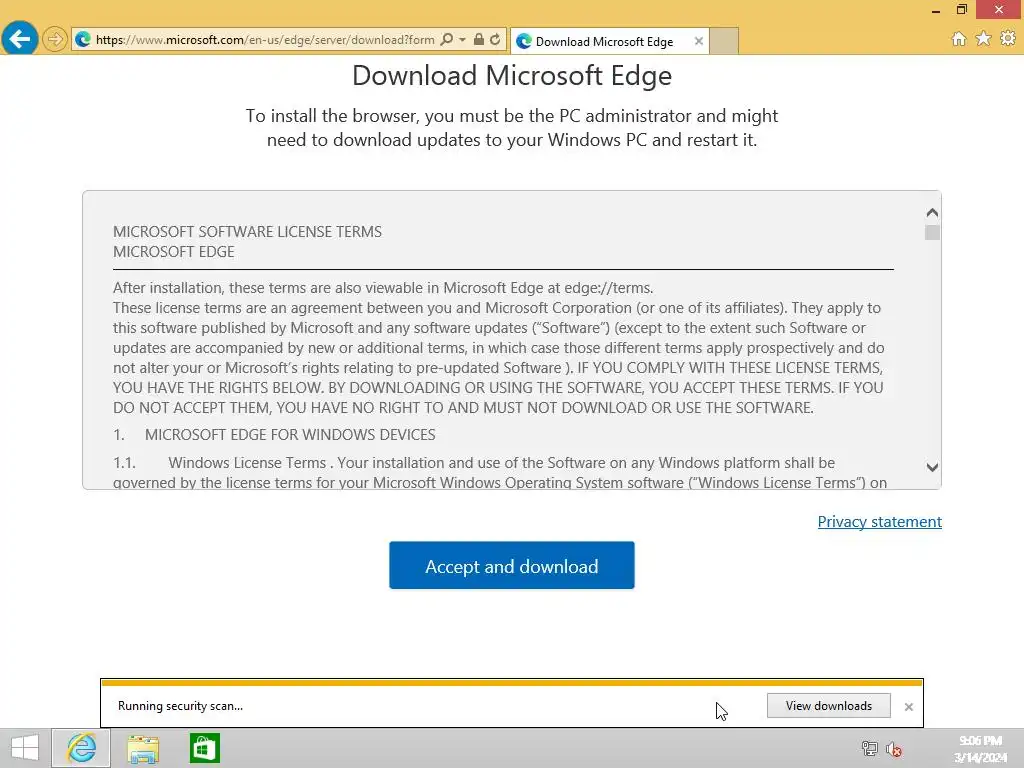
Task: Restore down the browser window
Action: pyautogui.click(x=961, y=9)
